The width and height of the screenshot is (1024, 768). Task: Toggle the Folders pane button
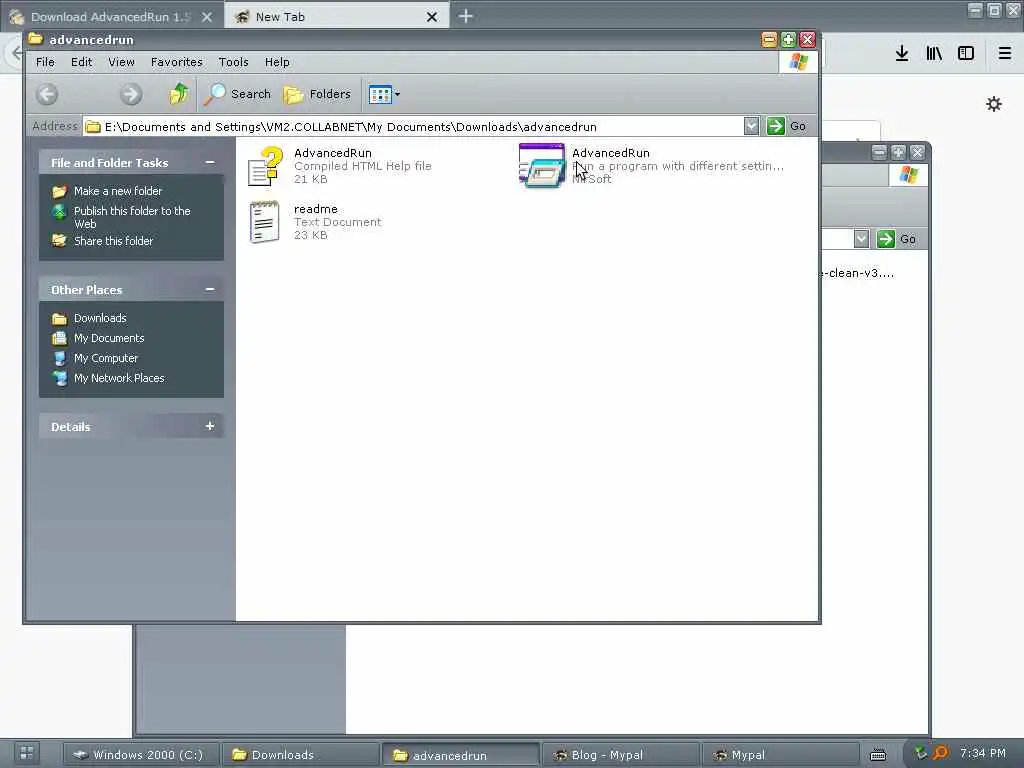pos(317,94)
